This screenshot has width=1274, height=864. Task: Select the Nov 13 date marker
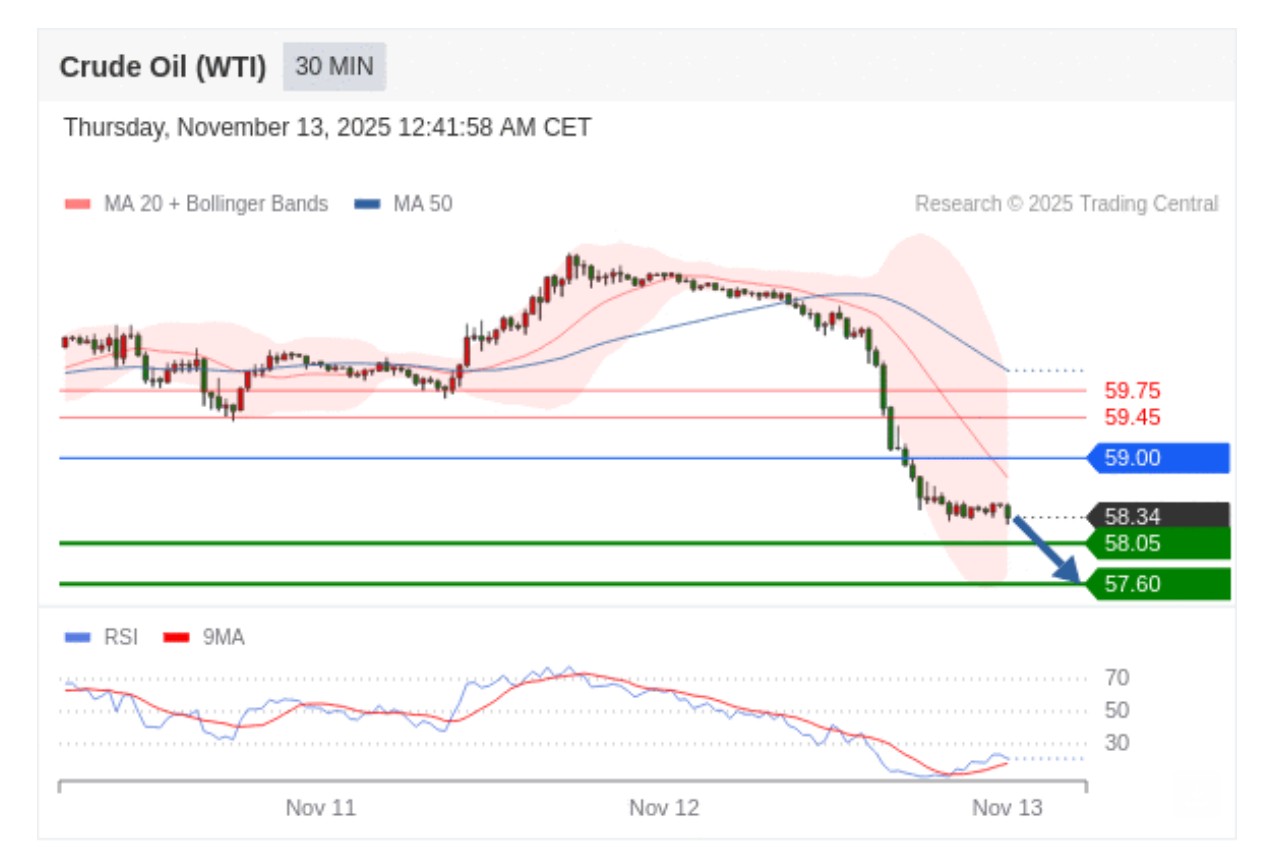(x=1007, y=808)
